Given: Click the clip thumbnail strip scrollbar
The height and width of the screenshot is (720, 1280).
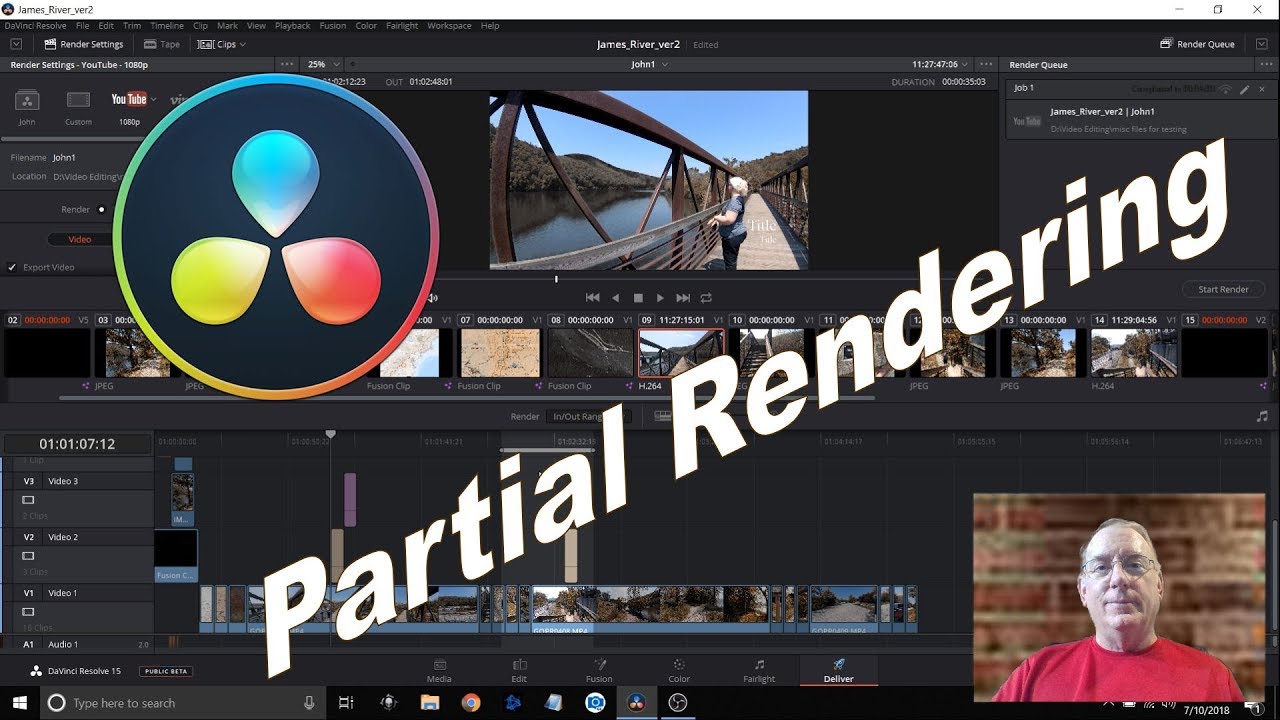Looking at the screenshot, I should tap(467, 398).
